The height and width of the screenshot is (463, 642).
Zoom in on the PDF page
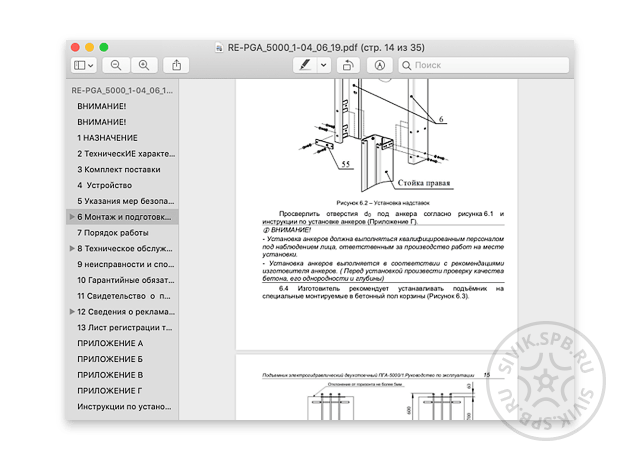[x=144, y=65]
